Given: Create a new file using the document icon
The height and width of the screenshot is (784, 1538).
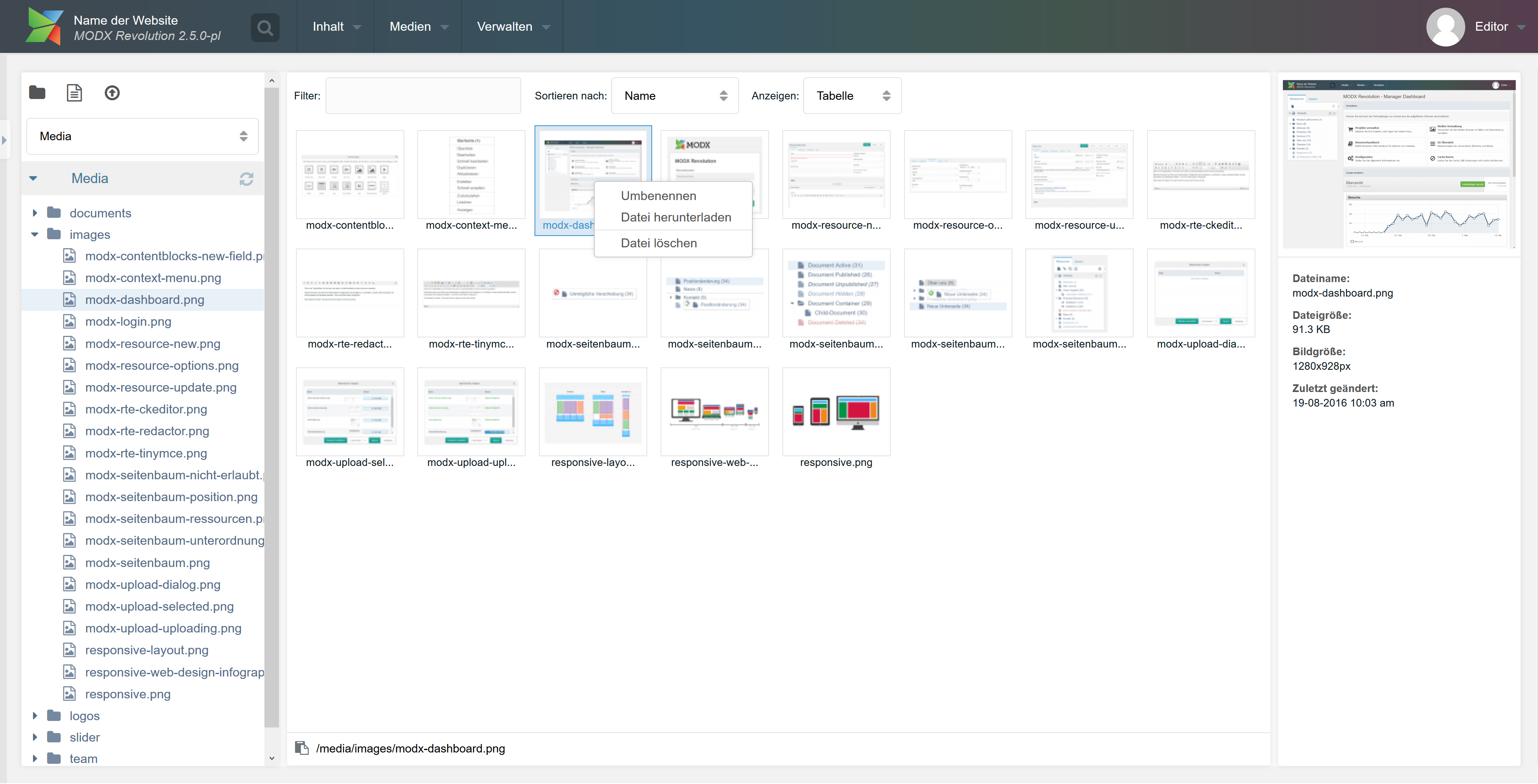Looking at the screenshot, I should (74, 93).
